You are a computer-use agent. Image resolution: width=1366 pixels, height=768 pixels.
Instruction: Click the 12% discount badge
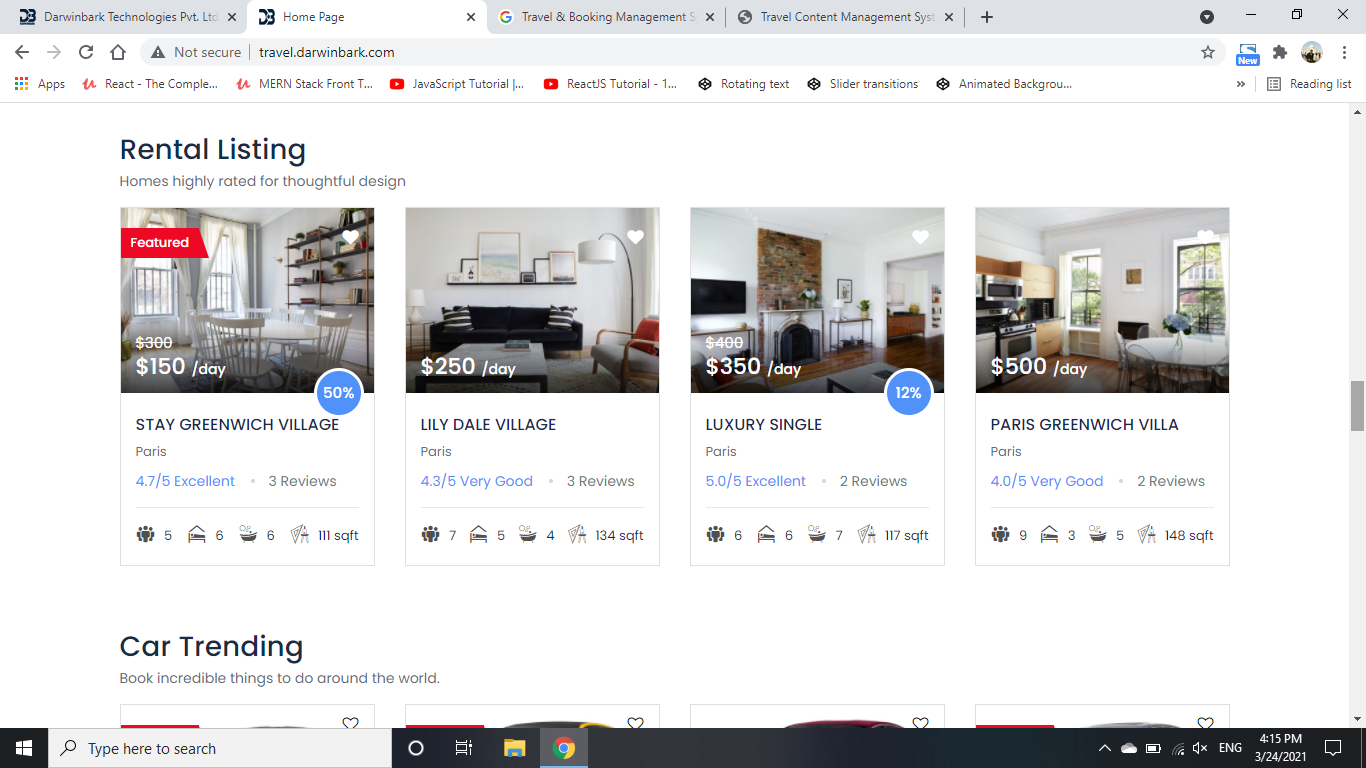(x=909, y=393)
